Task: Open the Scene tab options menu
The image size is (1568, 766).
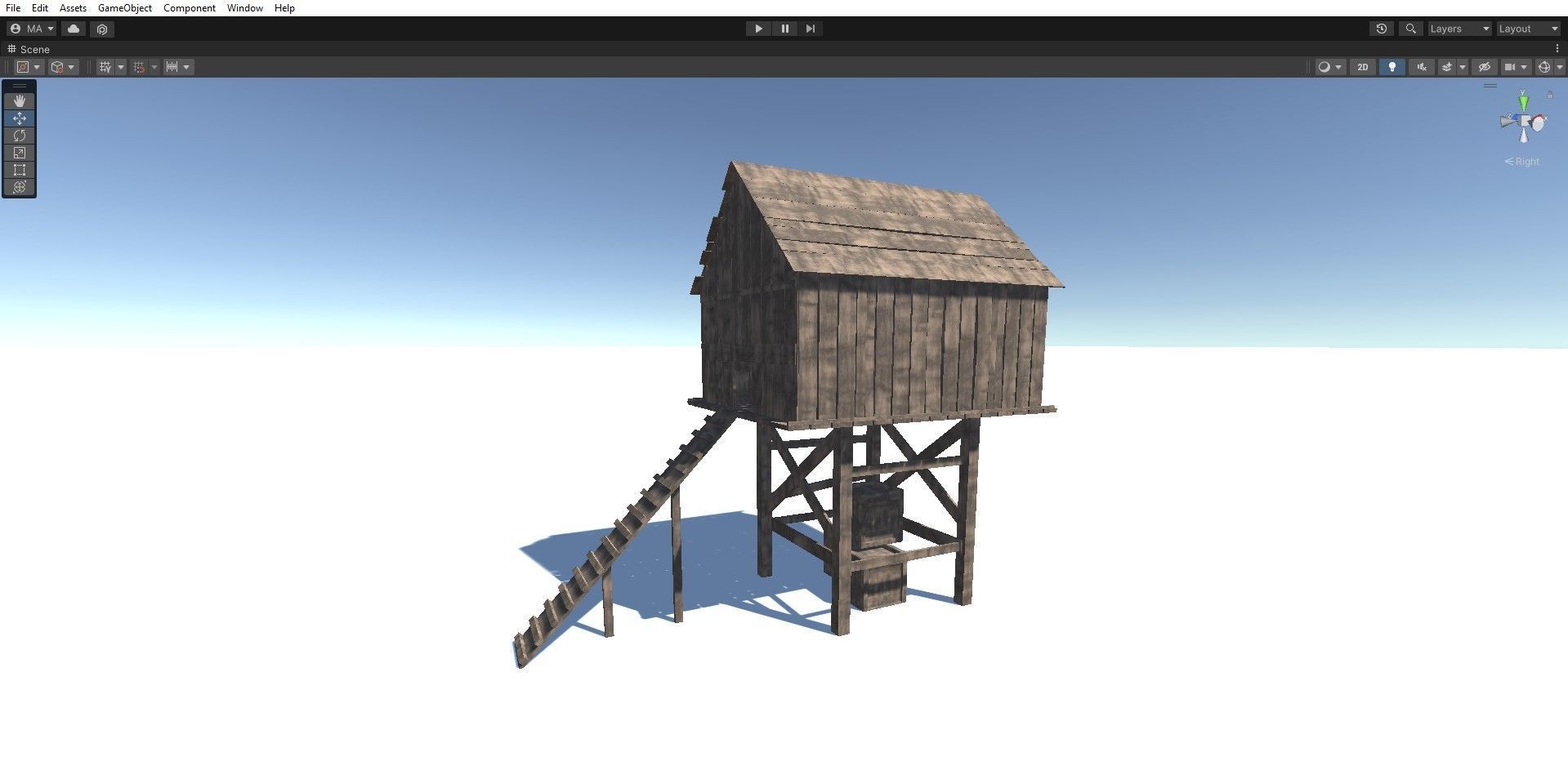Action: click(1557, 49)
